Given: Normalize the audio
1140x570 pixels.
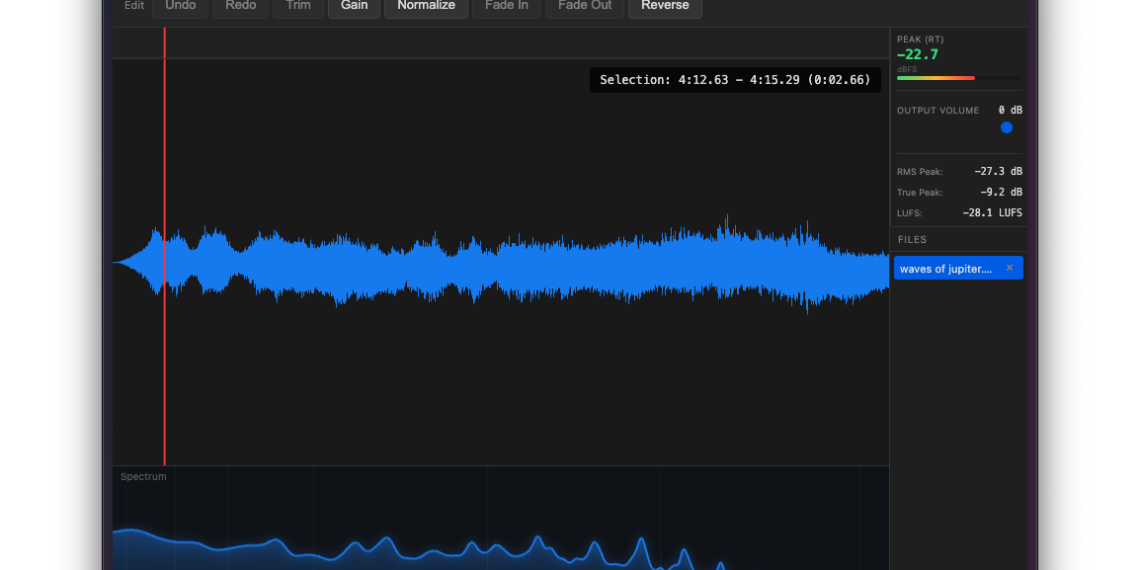Looking at the screenshot, I should coord(426,6).
